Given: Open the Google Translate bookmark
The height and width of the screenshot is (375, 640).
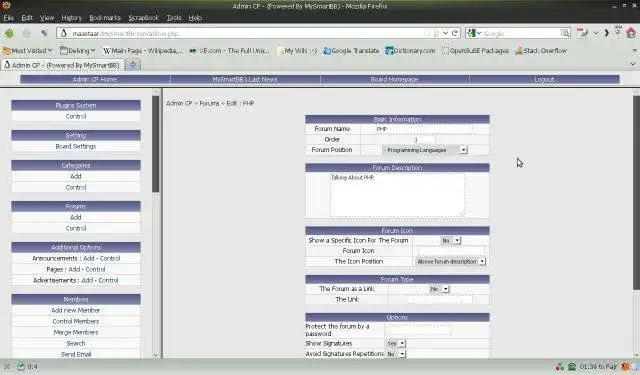Looking at the screenshot, I should [351, 51].
